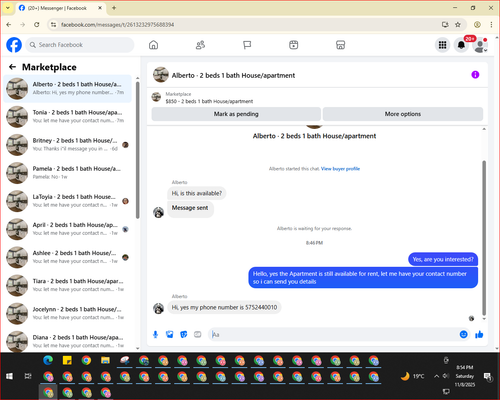Expand the account profile menu
The width and height of the screenshot is (500, 400).
coord(480,45)
